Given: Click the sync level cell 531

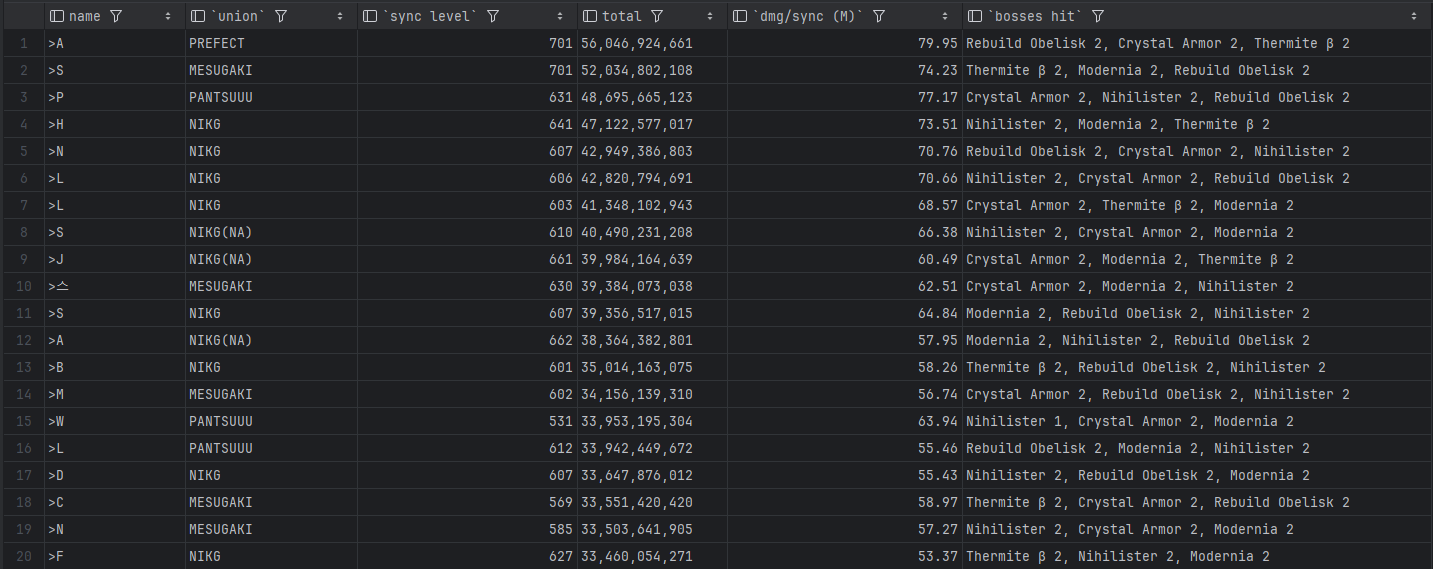Looking at the screenshot, I should [x=467, y=422].
